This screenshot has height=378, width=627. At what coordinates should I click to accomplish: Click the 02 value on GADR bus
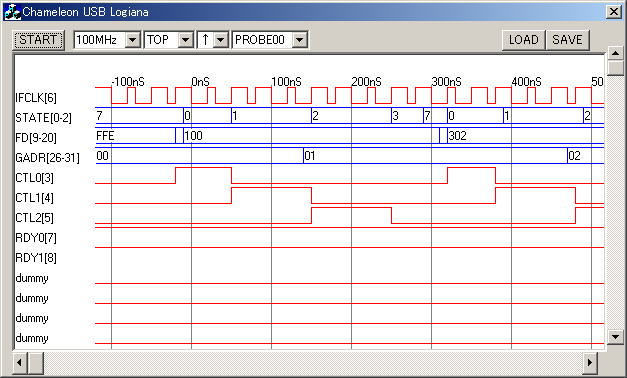click(x=574, y=156)
